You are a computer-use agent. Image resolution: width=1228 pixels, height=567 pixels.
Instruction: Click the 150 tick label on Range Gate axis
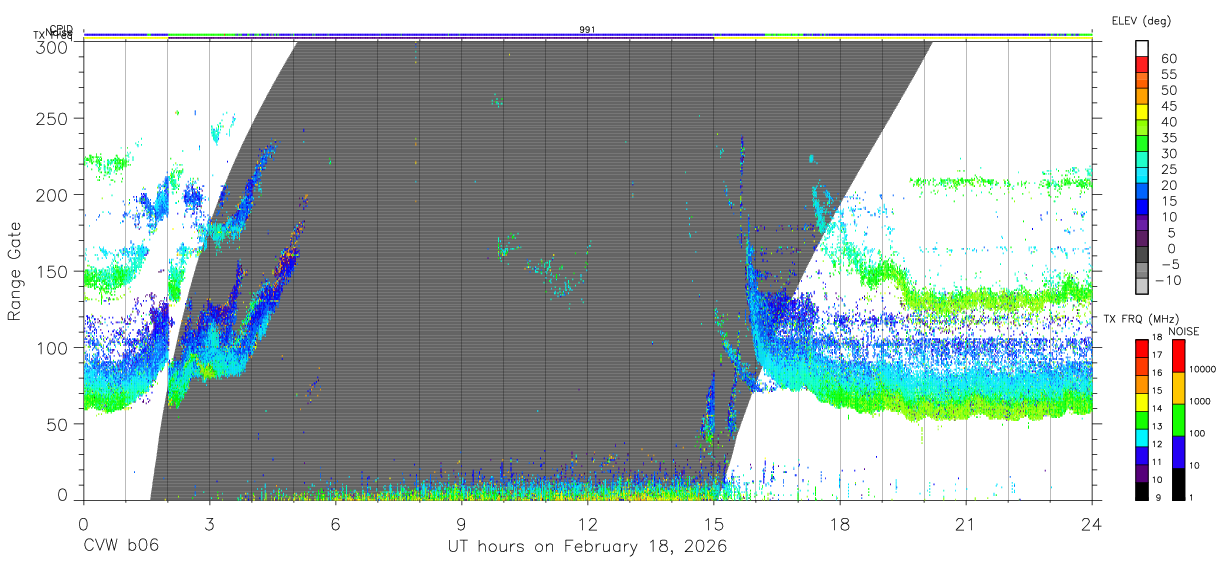coord(52,271)
